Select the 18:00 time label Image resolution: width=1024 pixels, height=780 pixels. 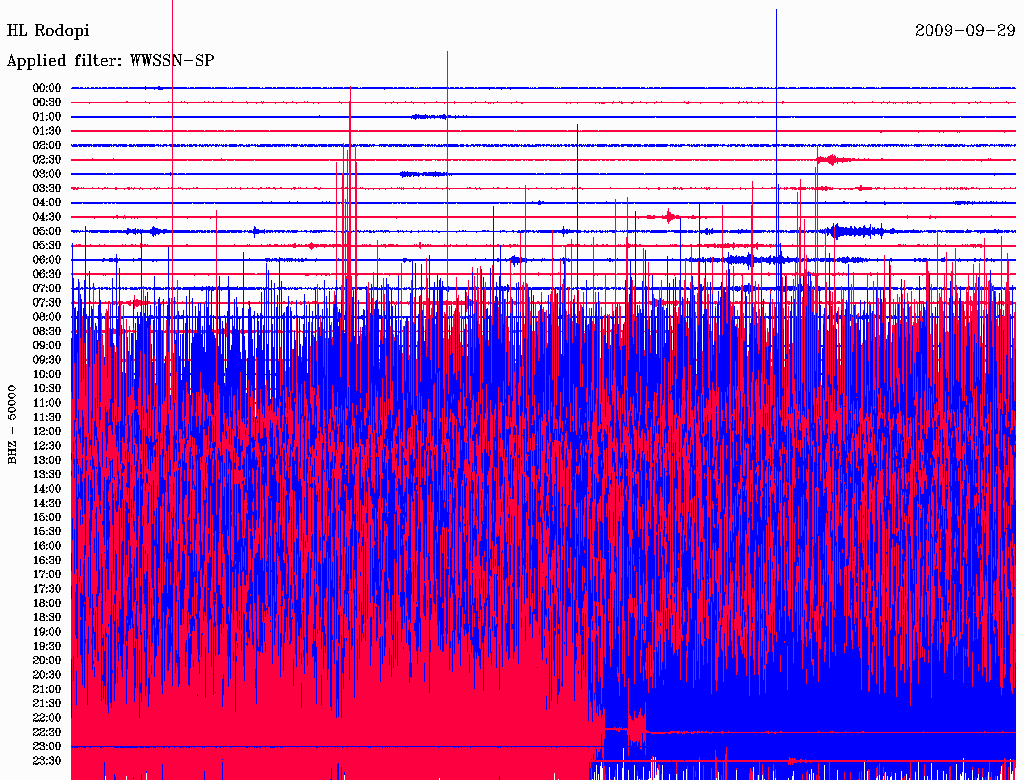pos(47,603)
